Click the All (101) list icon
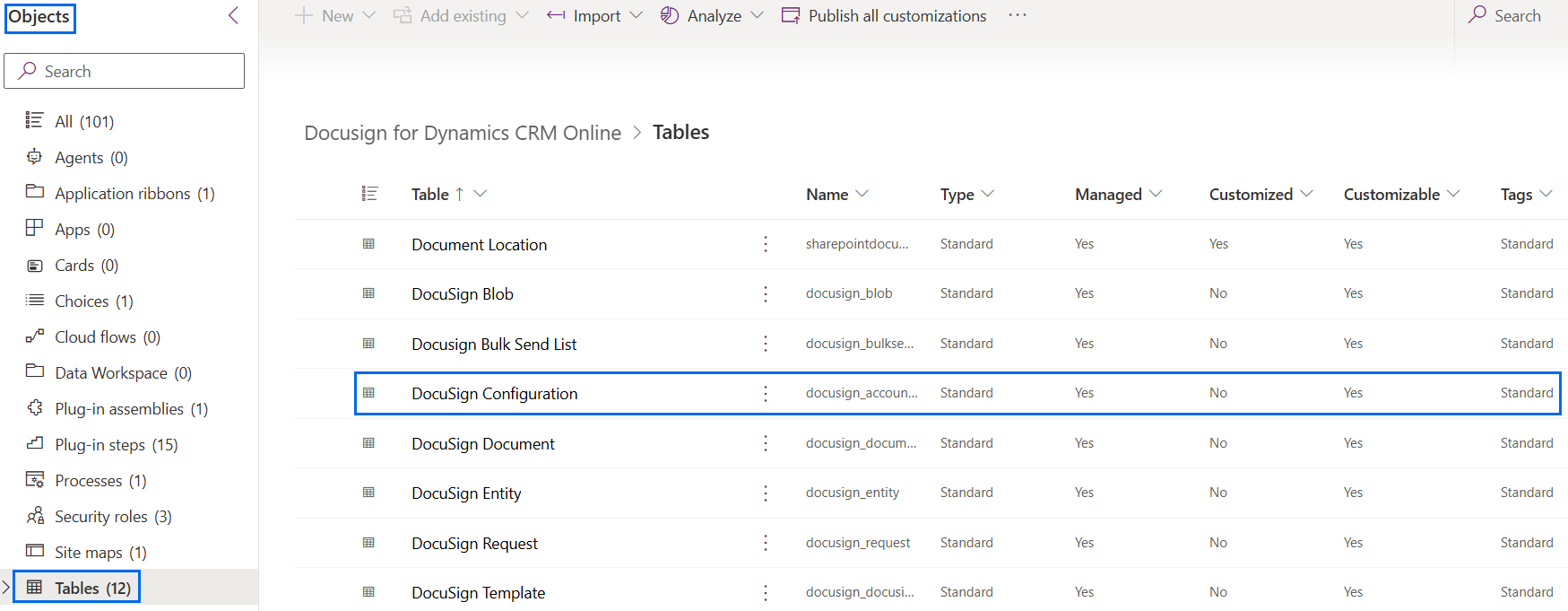1568x611 pixels. 34,120
